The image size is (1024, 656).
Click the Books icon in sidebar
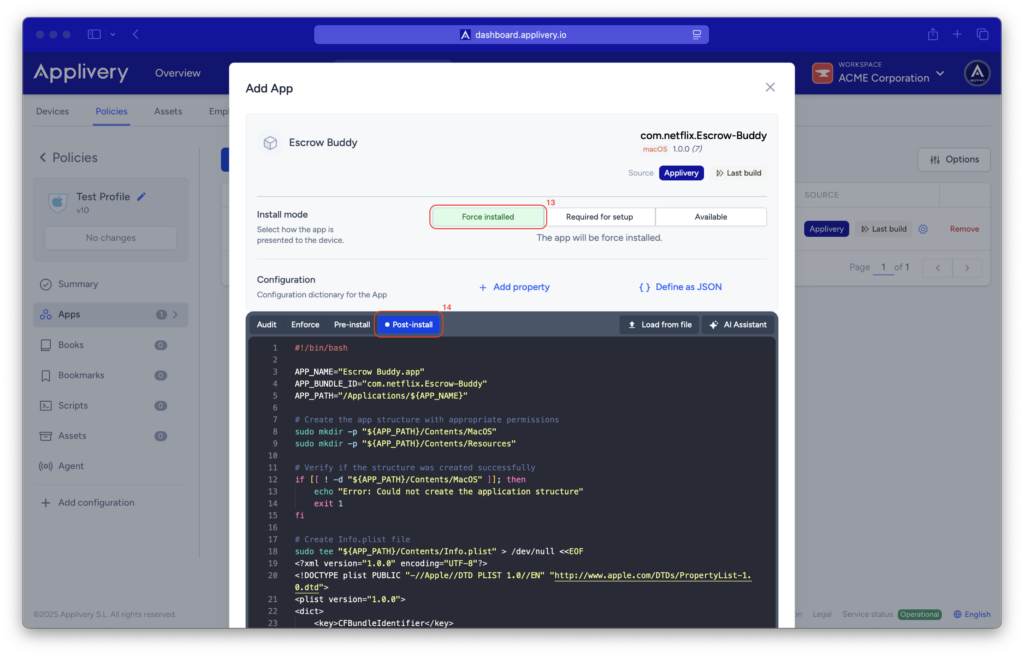[x=46, y=345]
